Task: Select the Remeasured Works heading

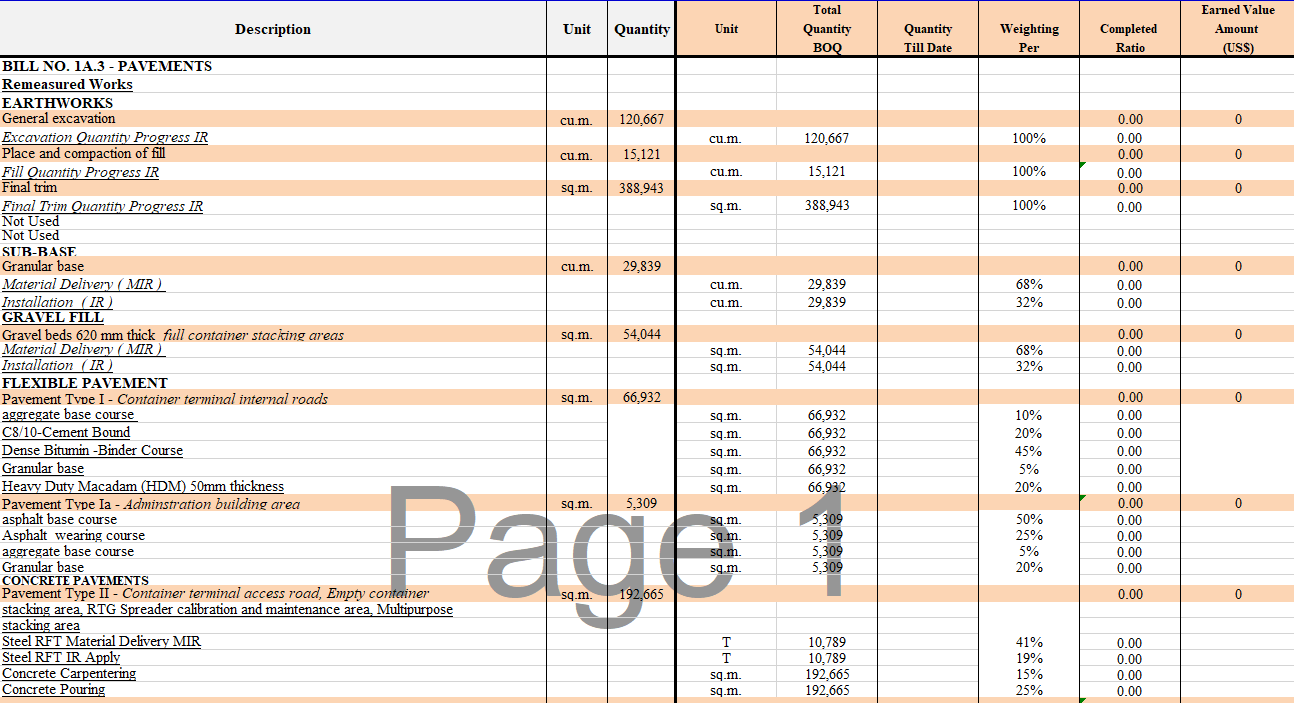Action: (x=67, y=84)
